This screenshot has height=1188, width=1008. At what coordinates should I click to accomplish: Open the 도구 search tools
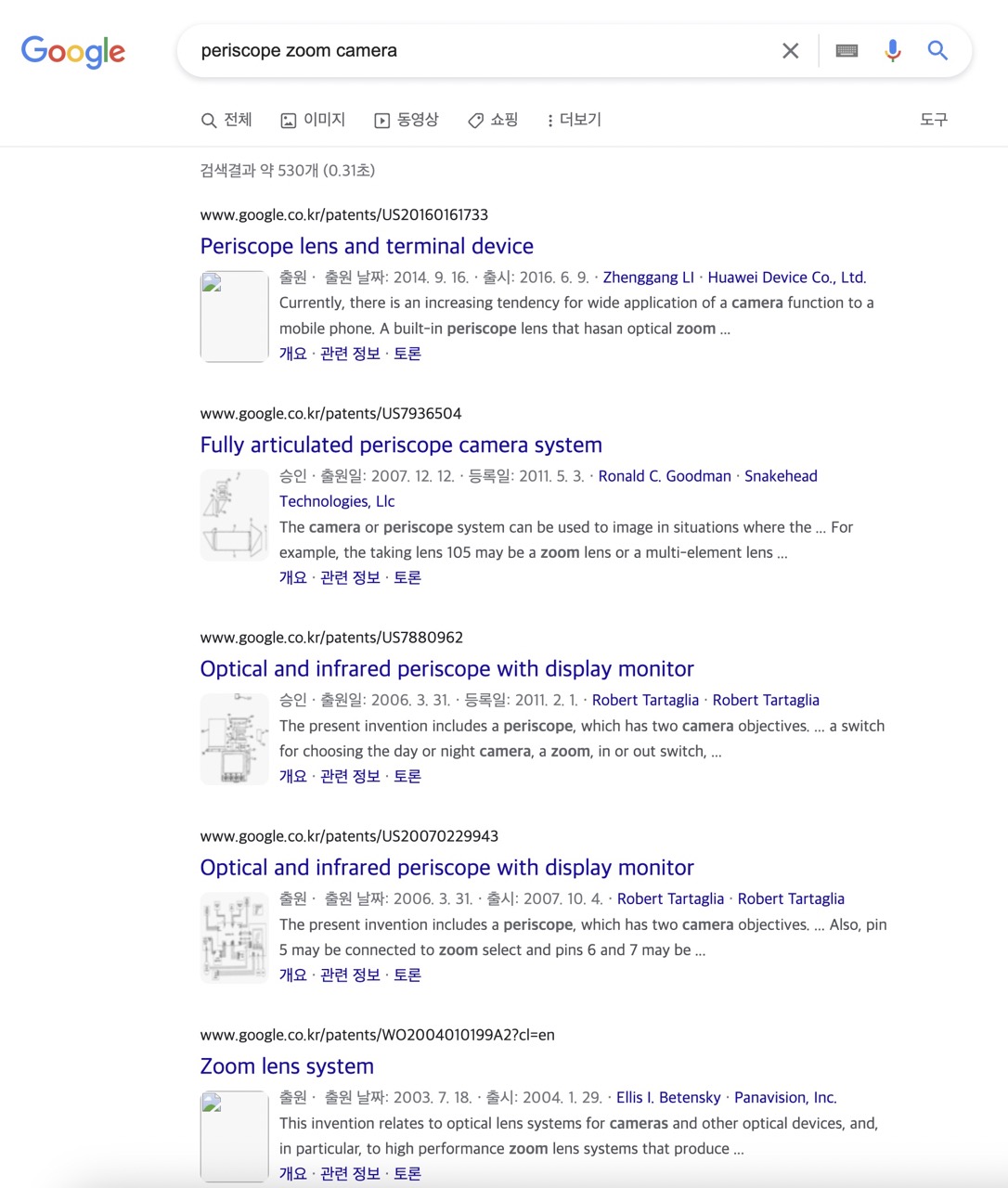click(x=934, y=120)
